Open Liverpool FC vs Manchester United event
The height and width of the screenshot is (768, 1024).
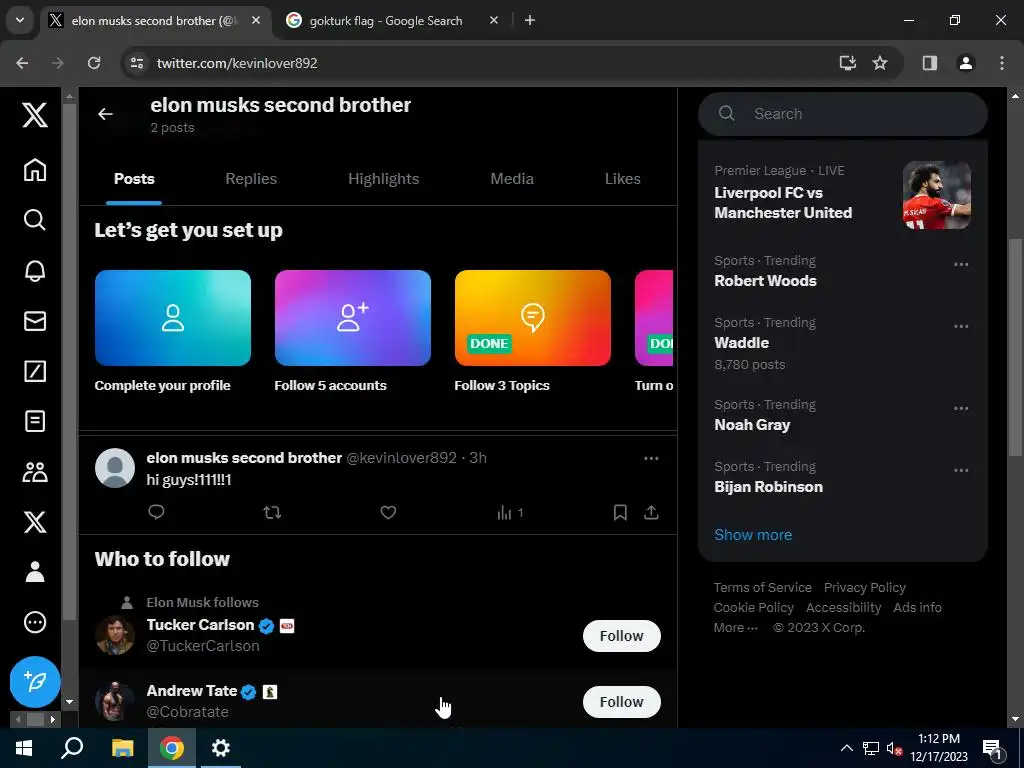(842, 193)
